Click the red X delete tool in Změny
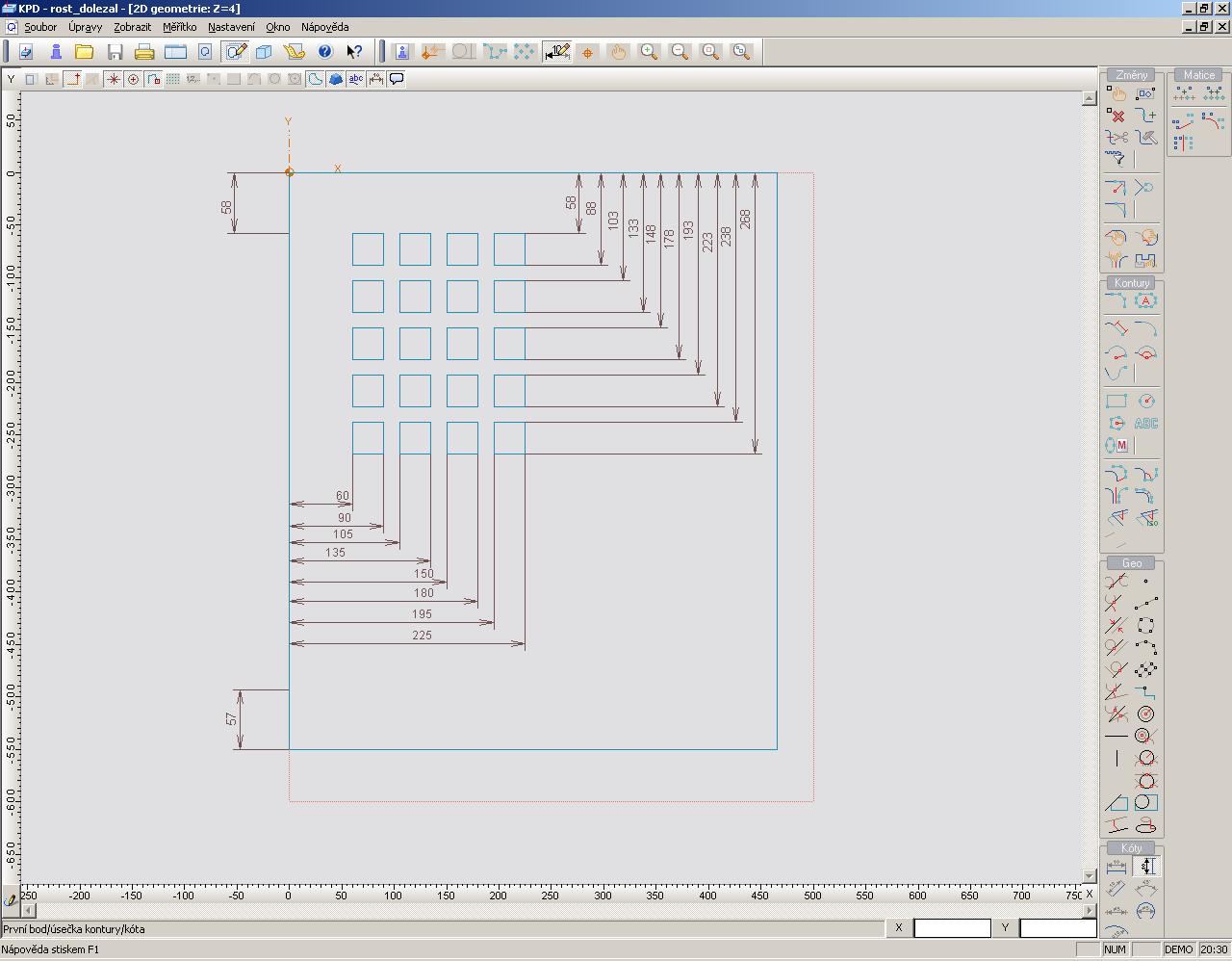This screenshot has width=1232, height=961. 1116,116
